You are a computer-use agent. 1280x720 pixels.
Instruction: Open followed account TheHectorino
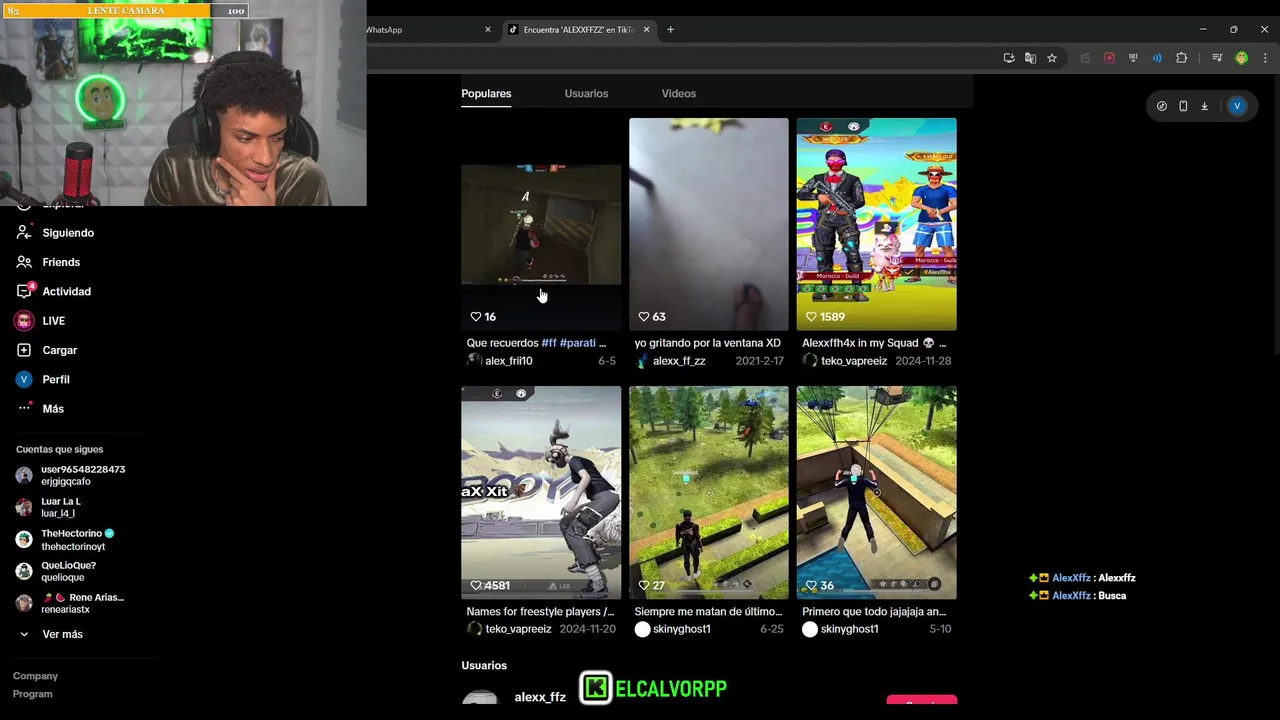point(65,540)
